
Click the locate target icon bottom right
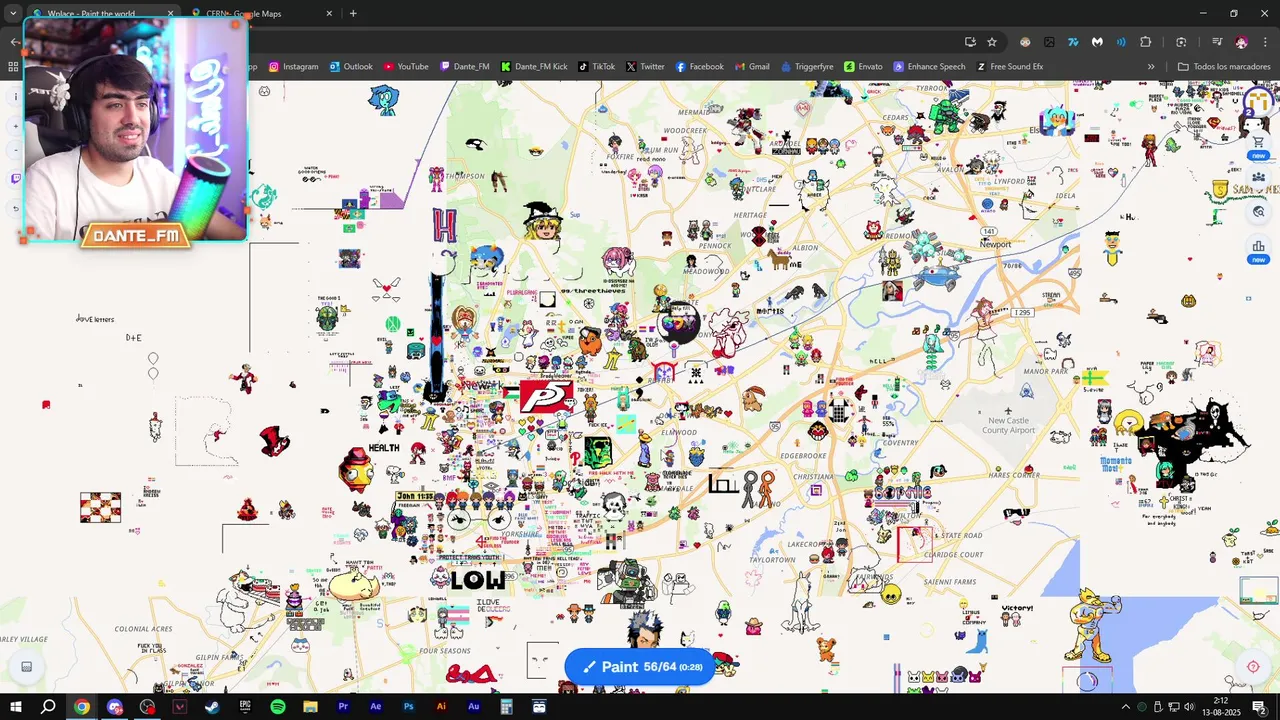pyautogui.click(x=1253, y=667)
